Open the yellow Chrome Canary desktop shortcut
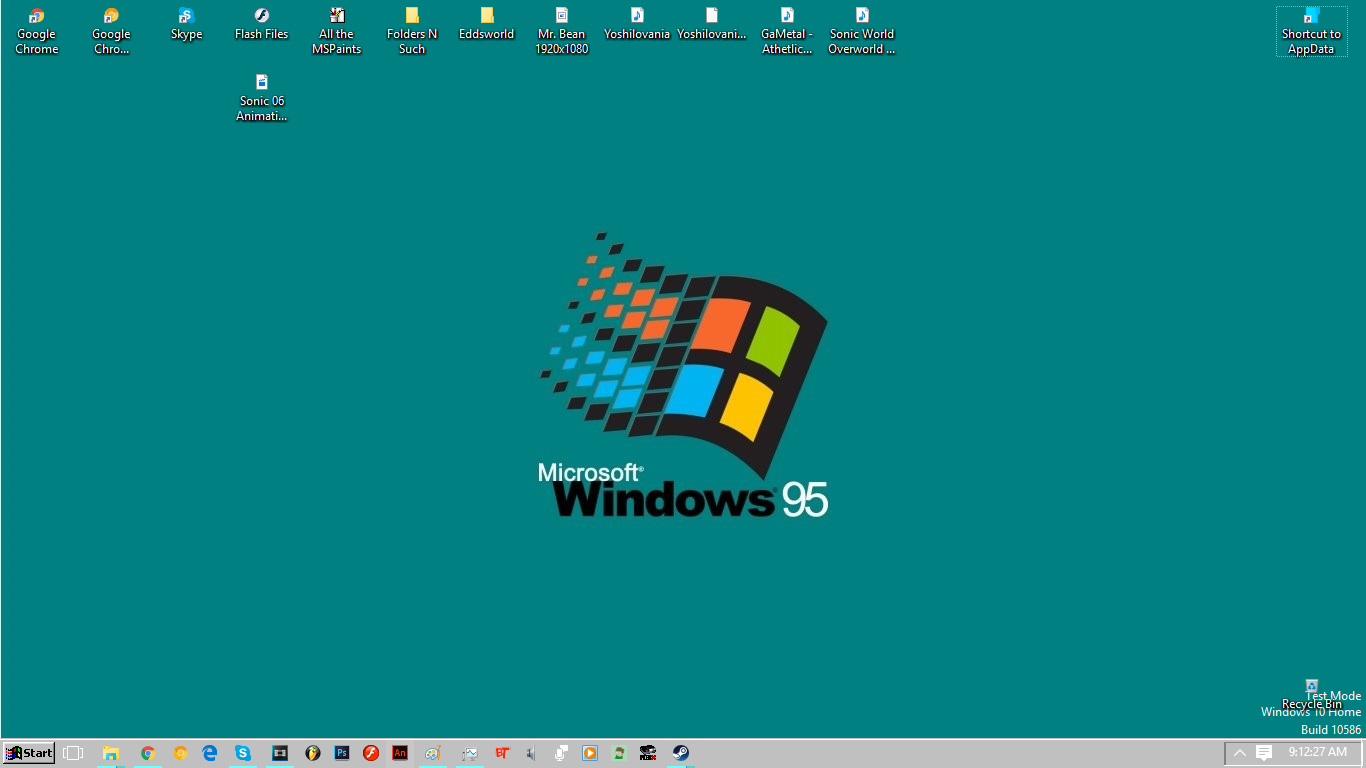The width and height of the screenshot is (1366, 768). click(x=111, y=31)
